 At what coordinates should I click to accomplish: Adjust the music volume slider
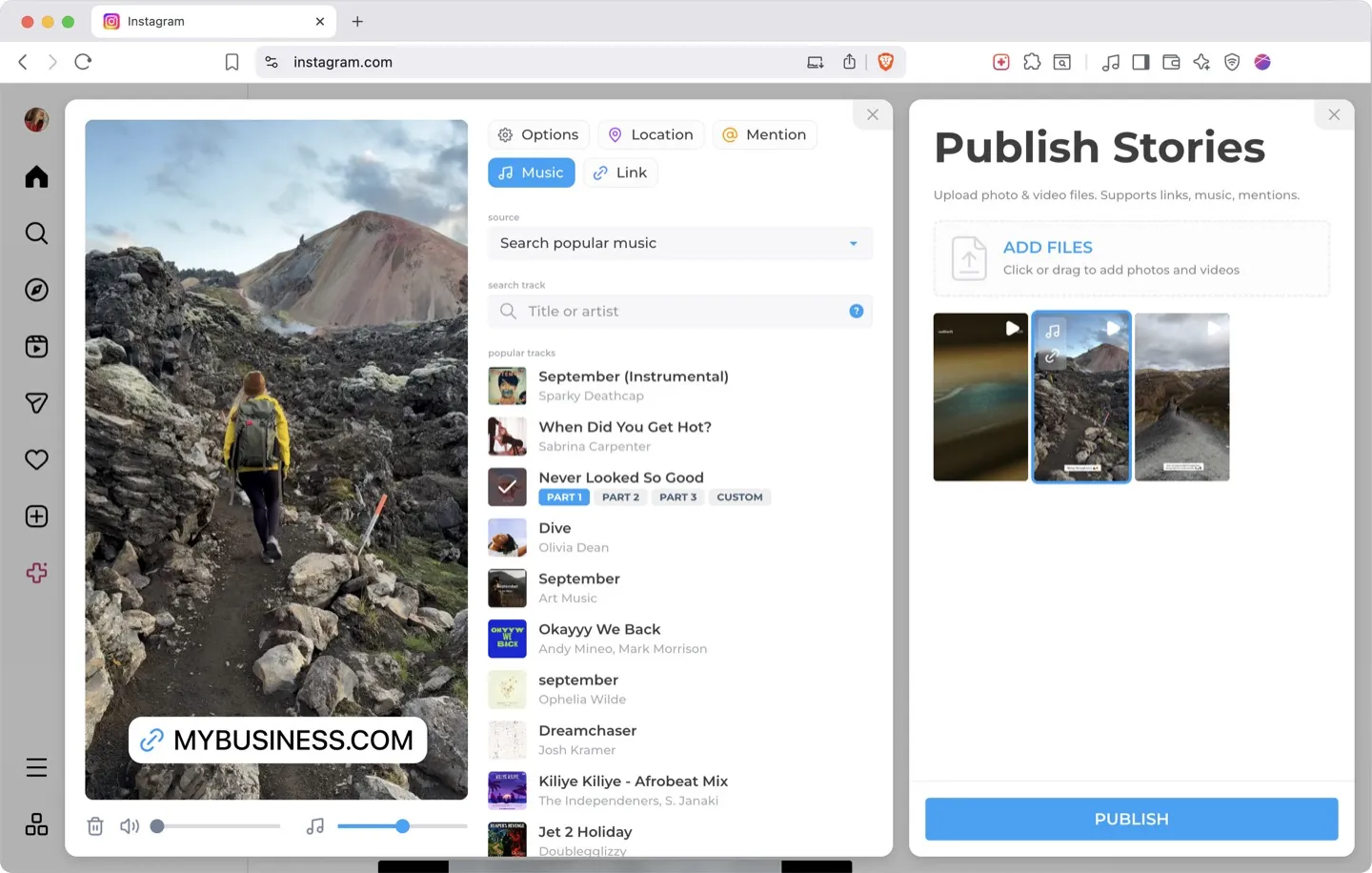401,825
